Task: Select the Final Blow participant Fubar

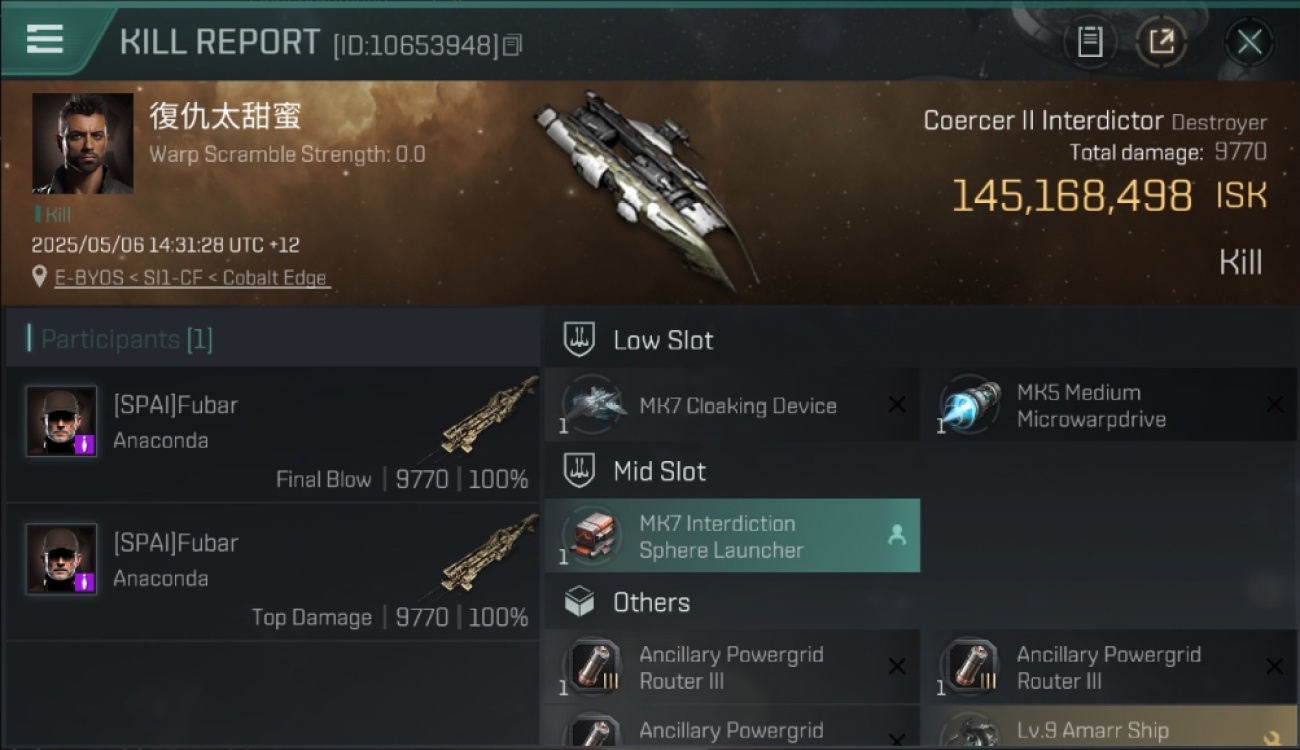Action: [272, 434]
